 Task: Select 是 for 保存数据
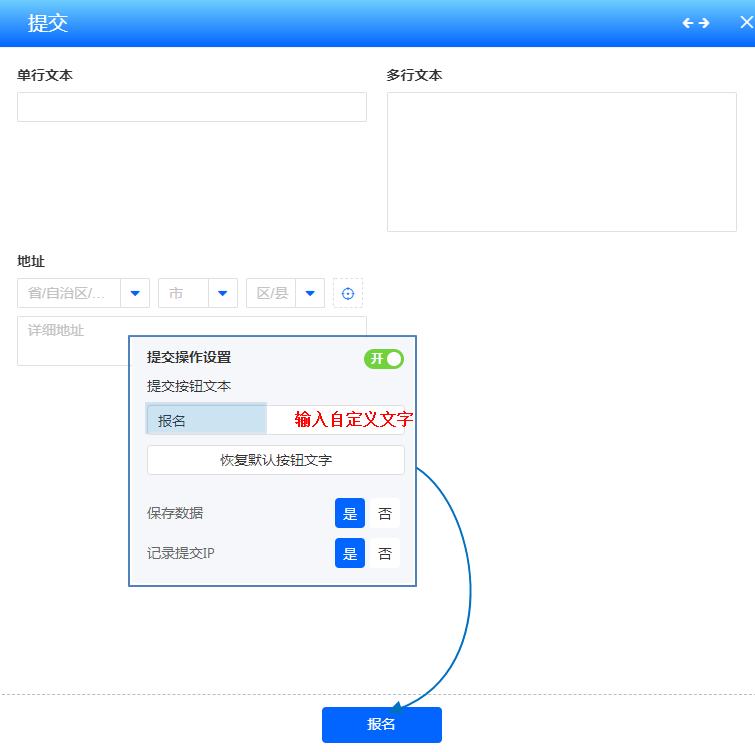pyautogui.click(x=350, y=514)
